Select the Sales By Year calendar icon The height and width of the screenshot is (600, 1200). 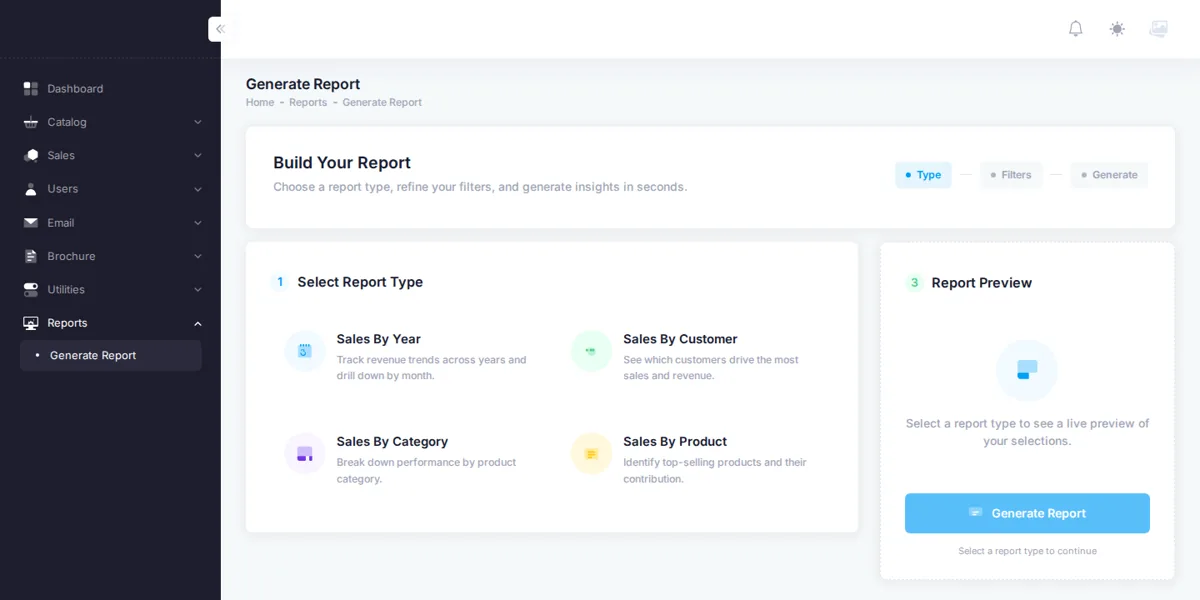(x=305, y=351)
